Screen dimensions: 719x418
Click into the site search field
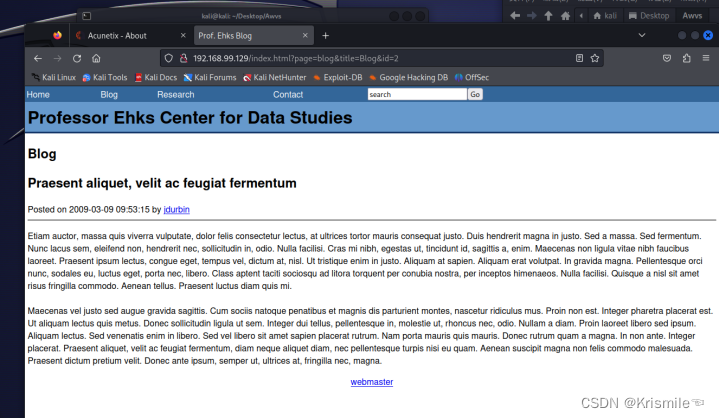[x=417, y=94]
